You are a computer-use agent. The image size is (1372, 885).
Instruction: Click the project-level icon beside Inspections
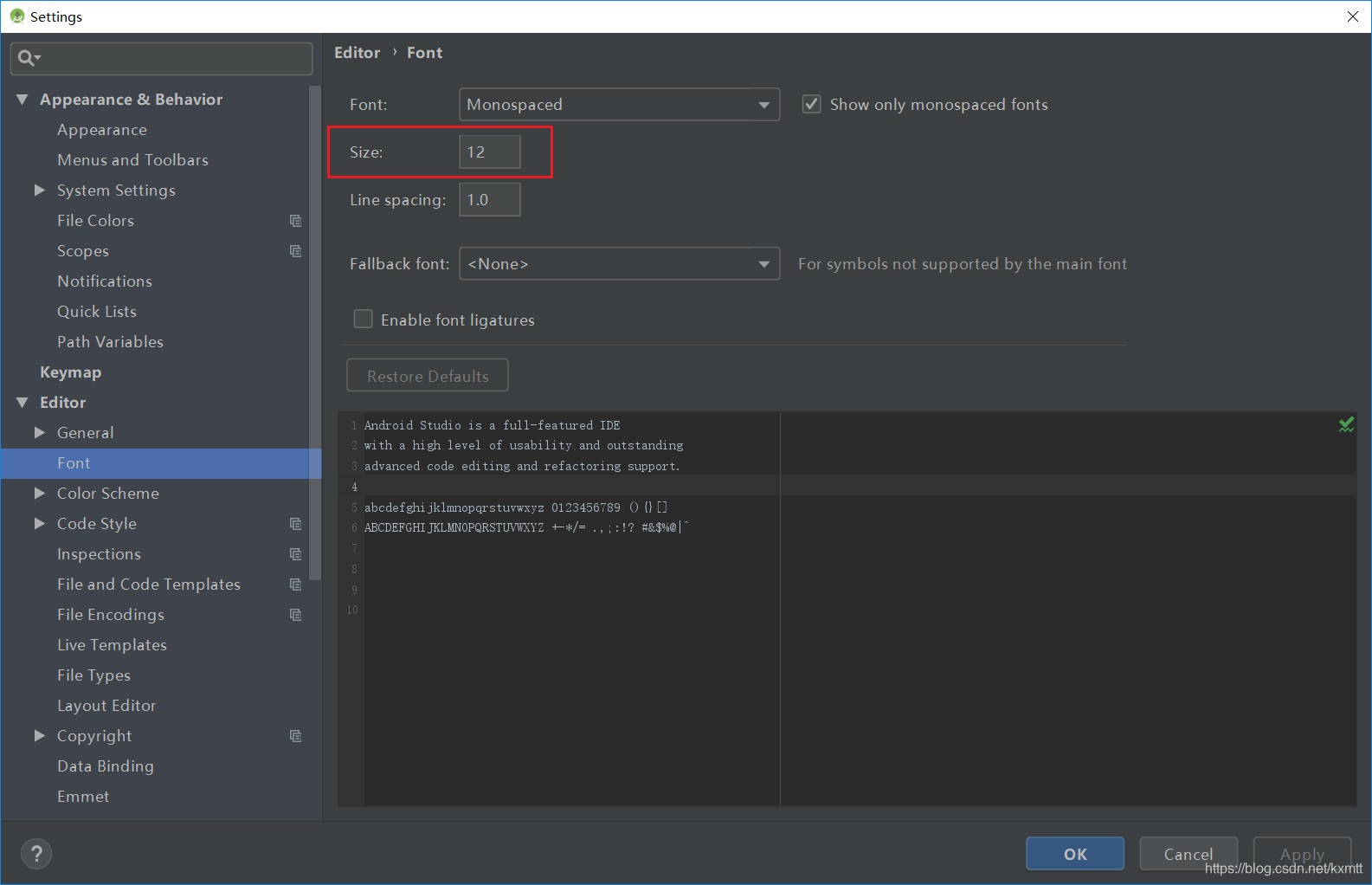[295, 554]
